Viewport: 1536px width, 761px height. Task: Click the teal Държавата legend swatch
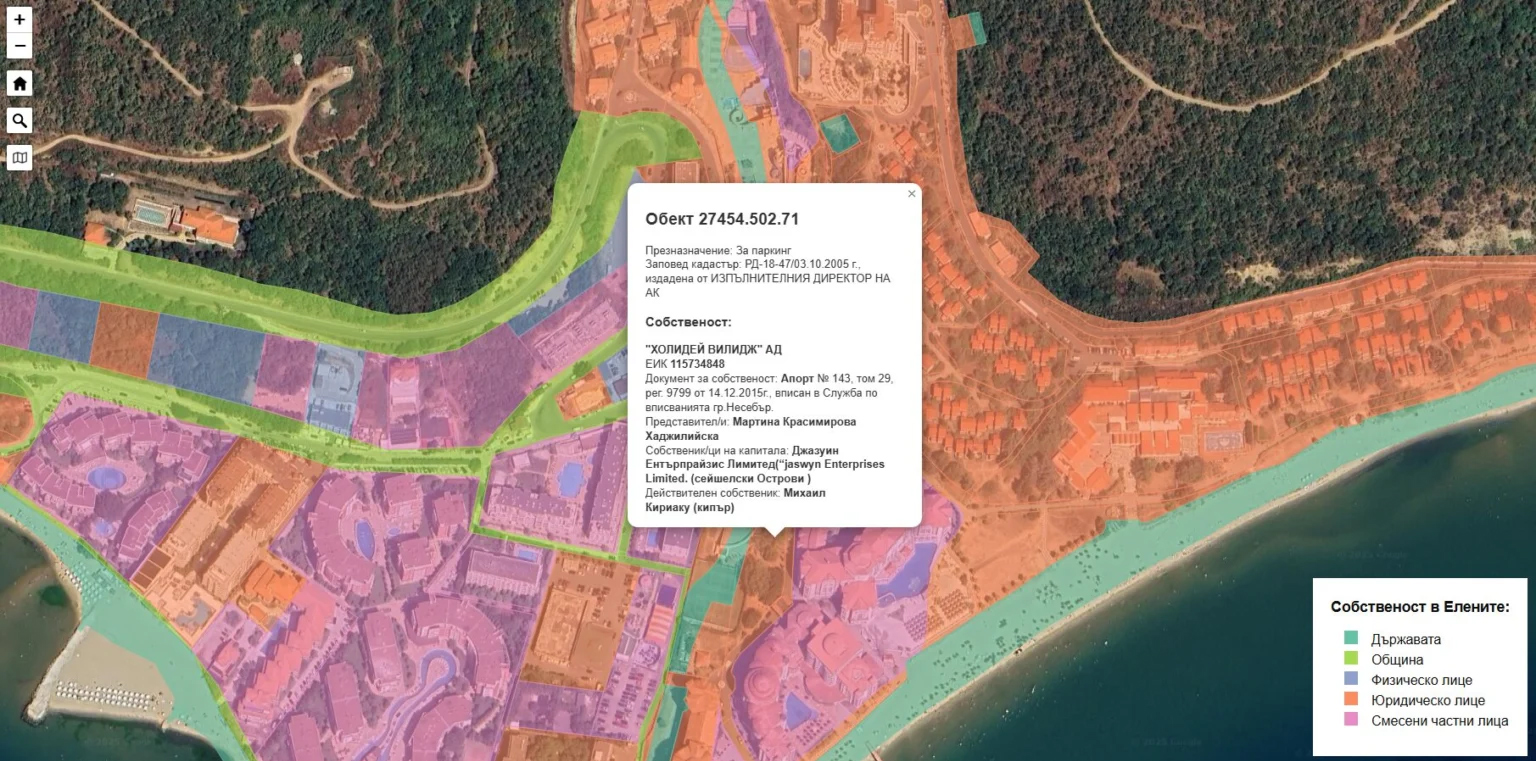pyautogui.click(x=1351, y=639)
